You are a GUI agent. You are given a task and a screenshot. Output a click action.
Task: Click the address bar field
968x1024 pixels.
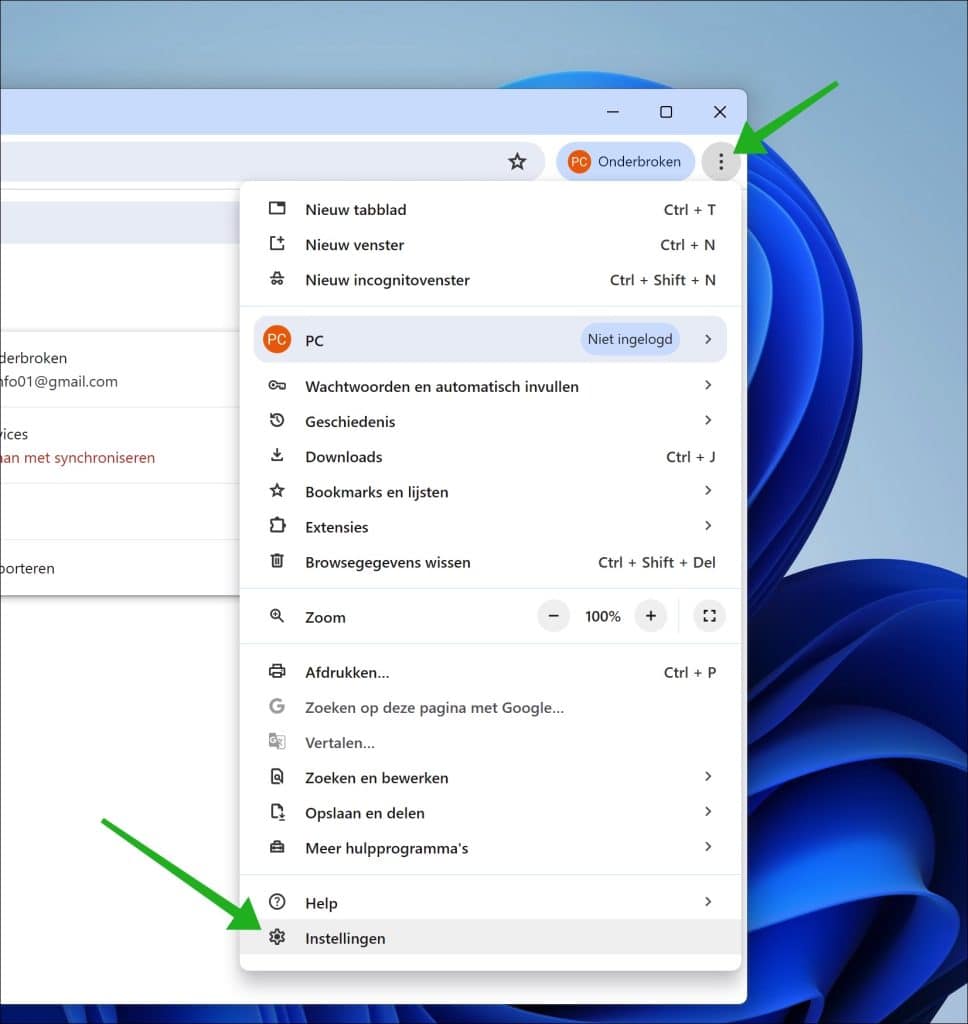pos(272,161)
